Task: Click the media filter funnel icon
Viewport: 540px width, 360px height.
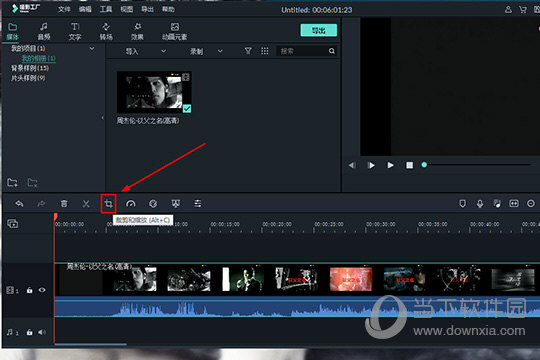Action: (x=248, y=51)
